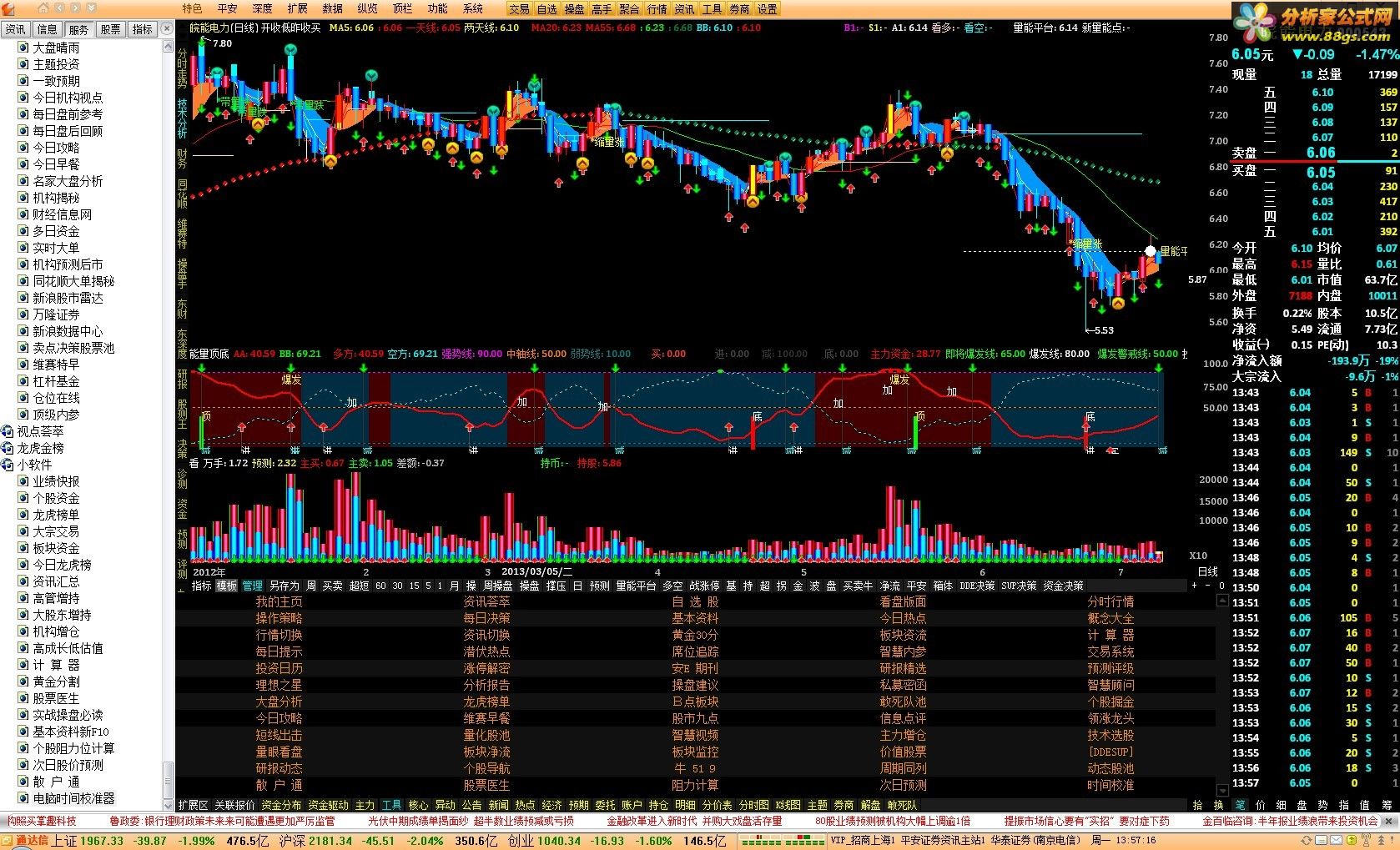1400x850 pixels.
Task: Click the white dot marker on price chart
Action: coord(1151,251)
